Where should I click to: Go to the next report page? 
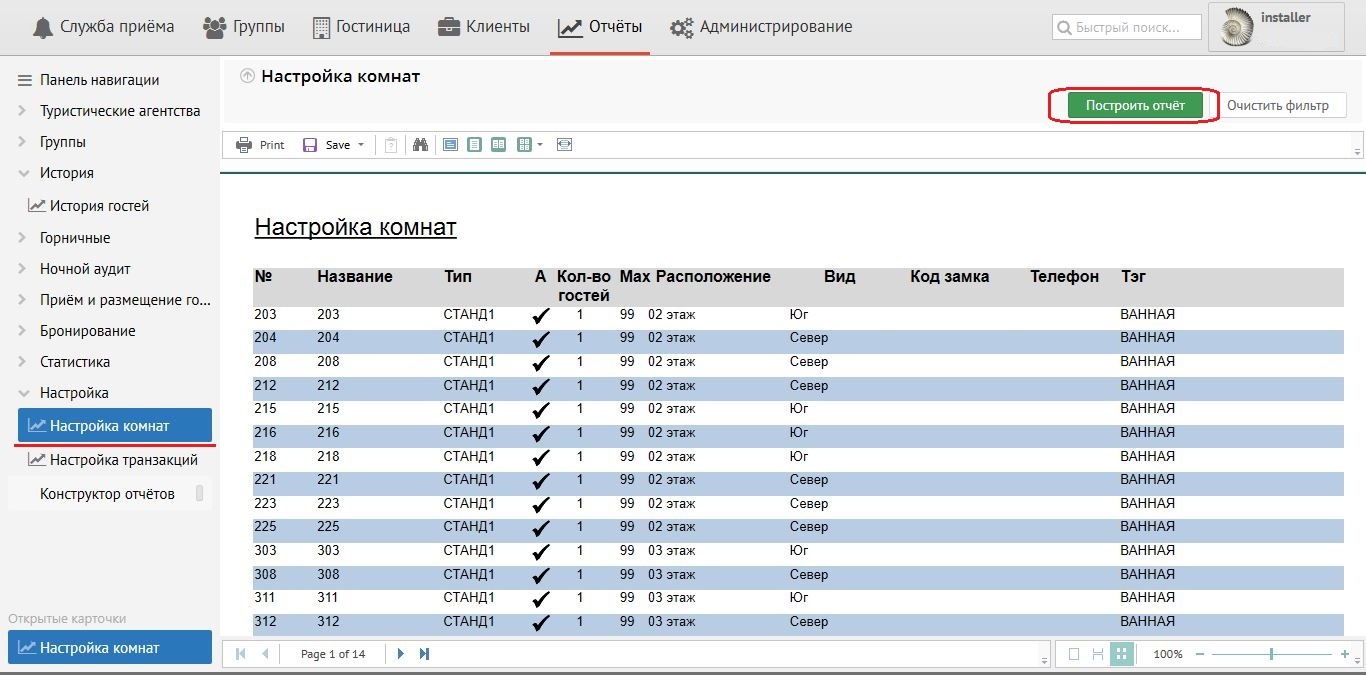coord(401,654)
